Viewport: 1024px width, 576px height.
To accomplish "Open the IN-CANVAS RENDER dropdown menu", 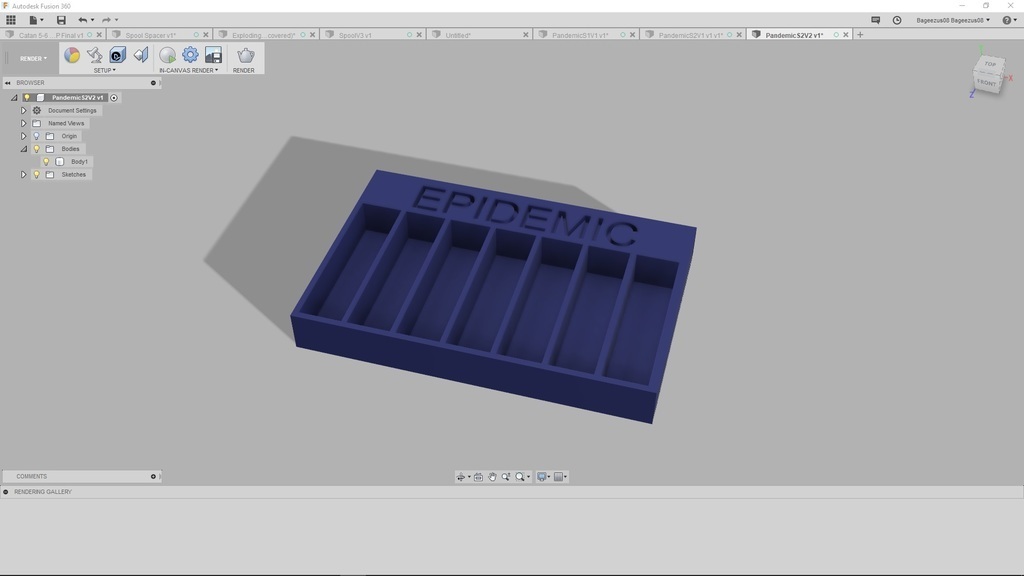I will pyautogui.click(x=189, y=71).
